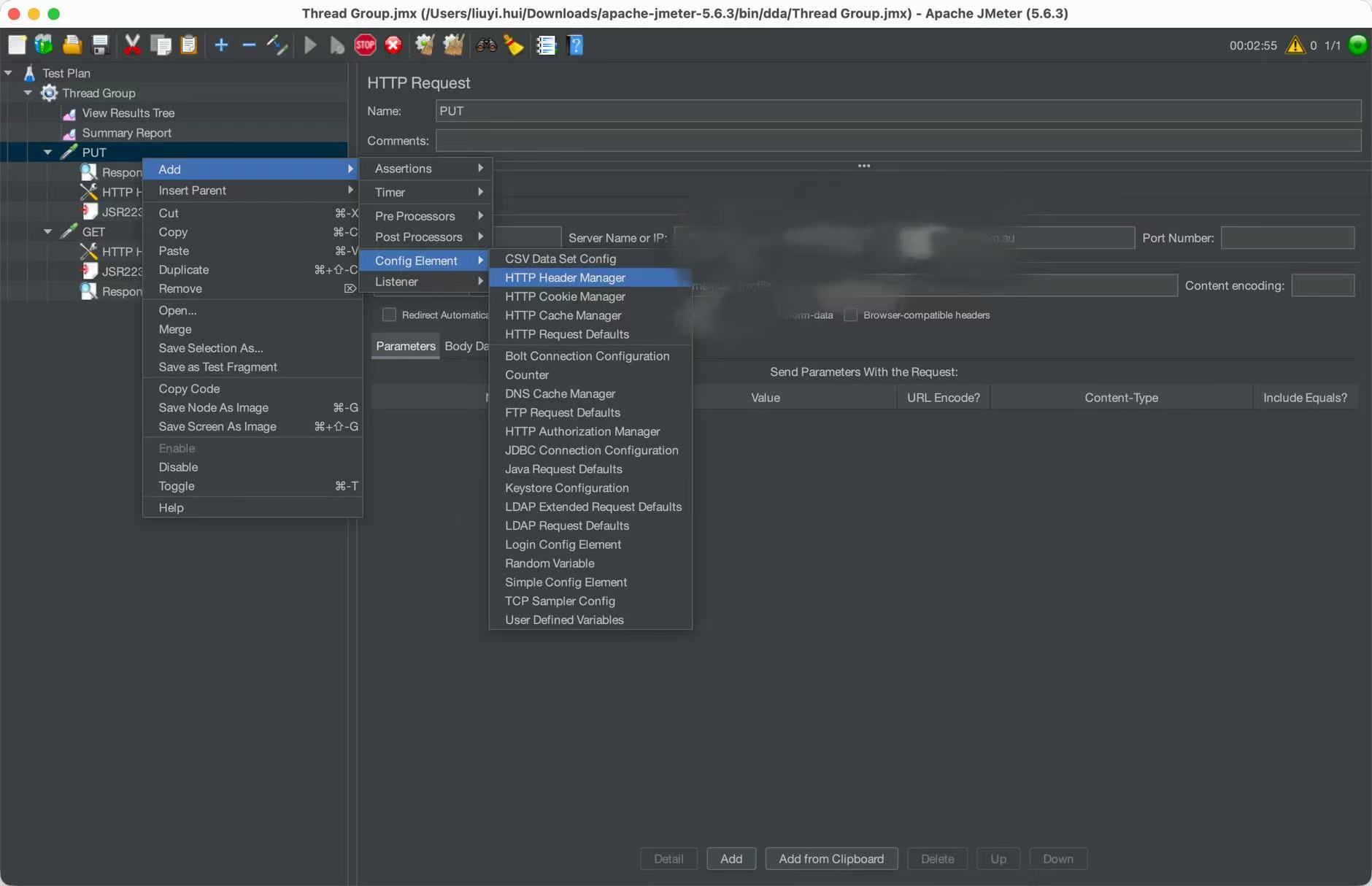The width and height of the screenshot is (1372, 886).
Task: Click the scissors Cut toolbar icon
Action: (132, 45)
